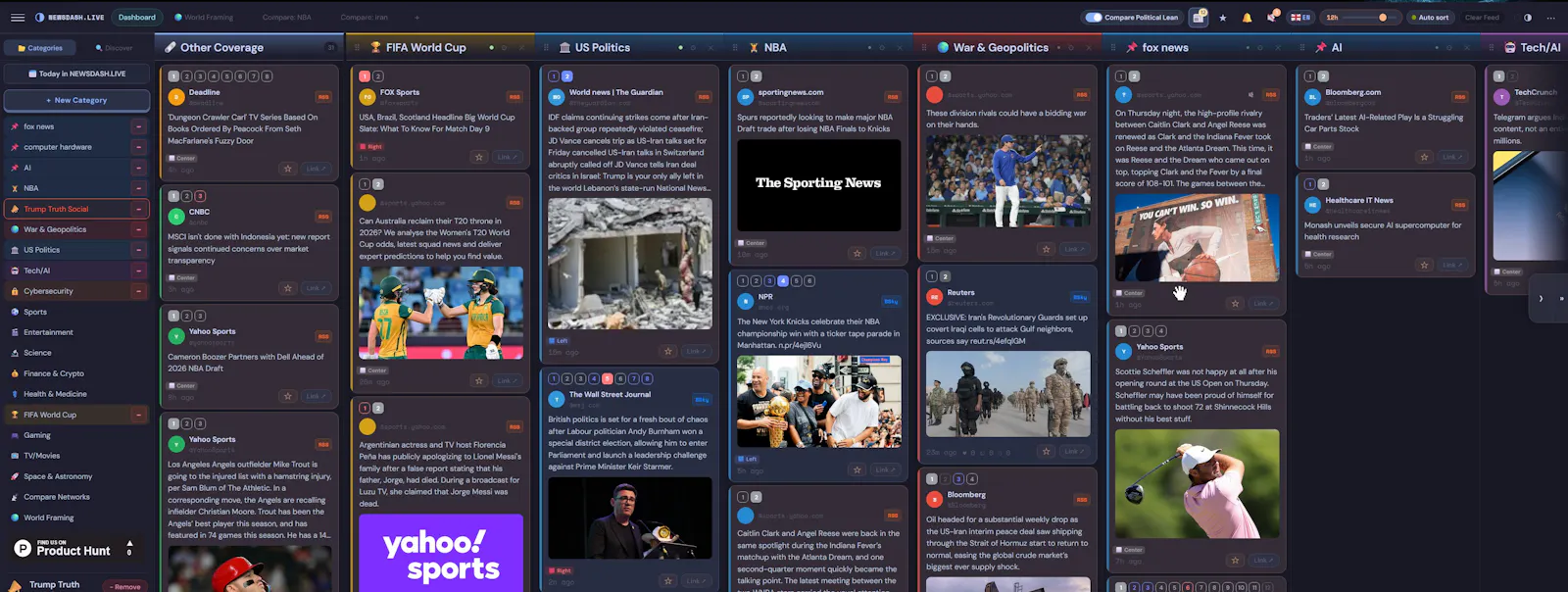Add a new tab with plus
1568x592 pixels.
pos(416,17)
